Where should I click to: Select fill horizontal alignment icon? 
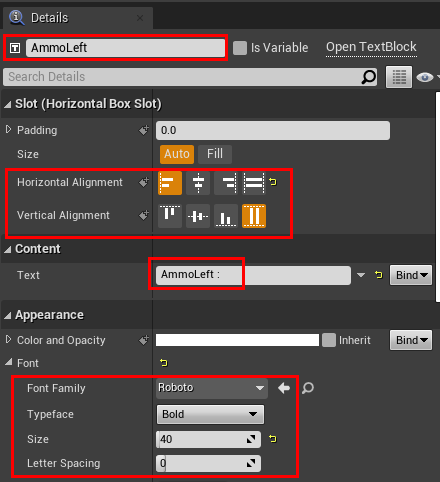(x=254, y=183)
